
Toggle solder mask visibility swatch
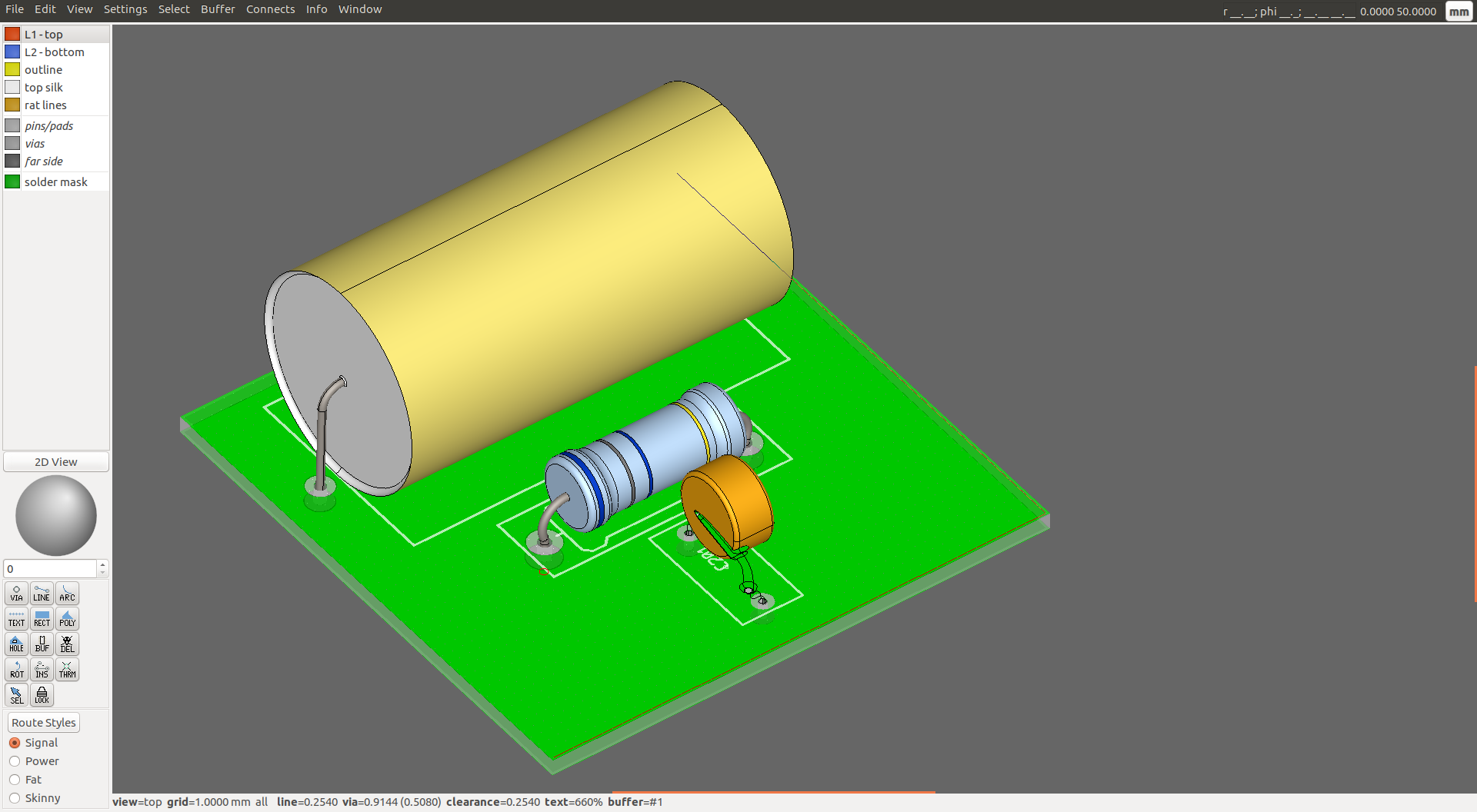click(12, 181)
